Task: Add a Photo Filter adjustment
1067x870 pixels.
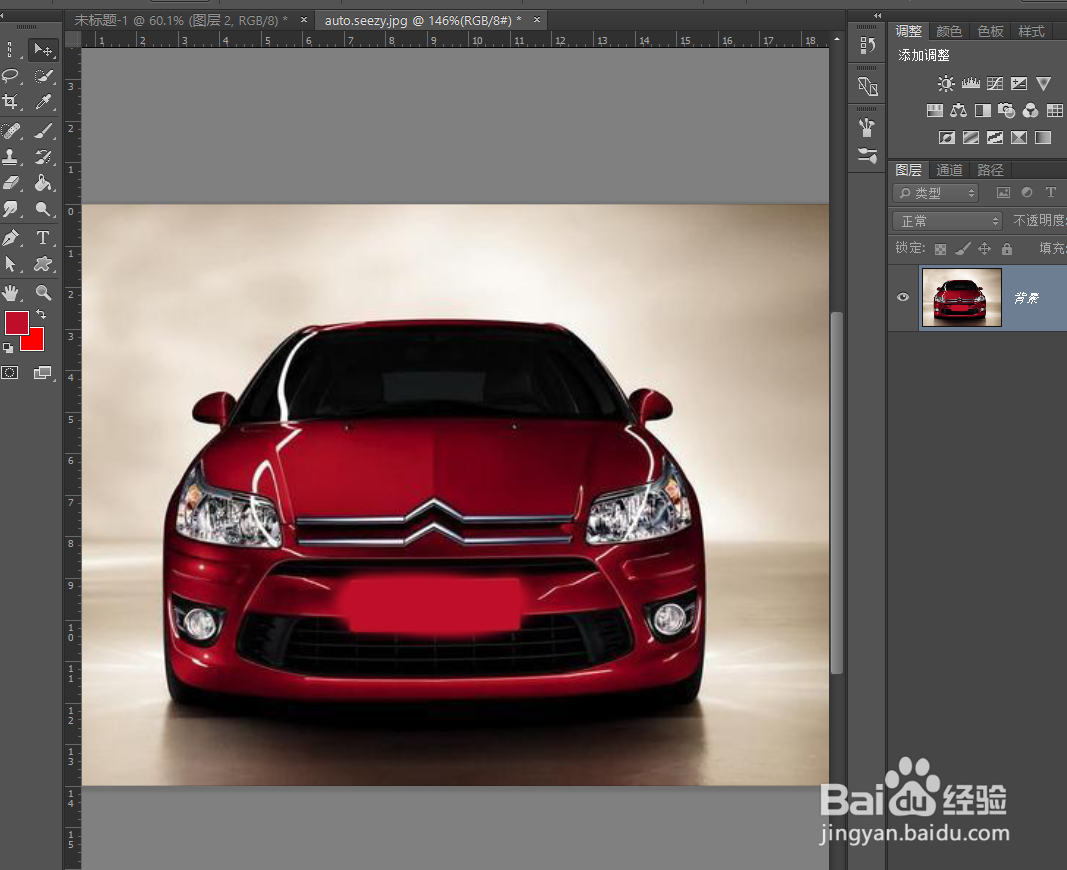Action: coord(1006,110)
